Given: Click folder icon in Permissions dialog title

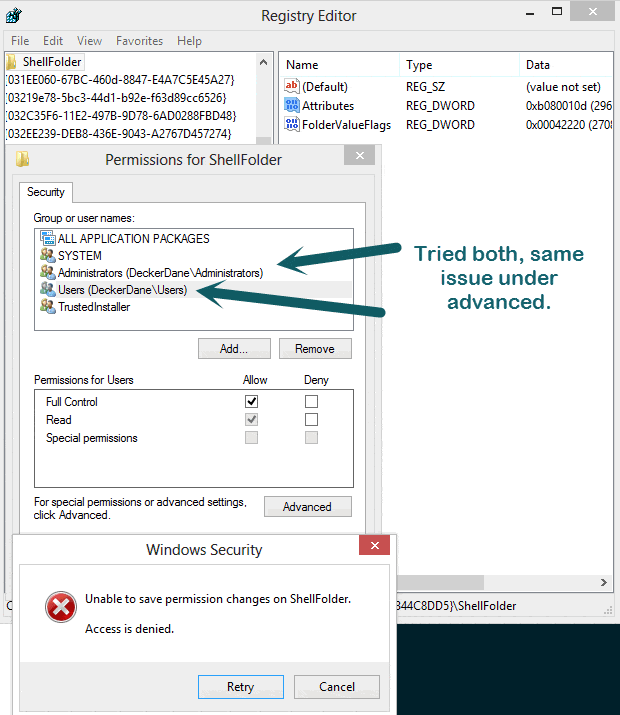Looking at the screenshot, I should coord(22,159).
